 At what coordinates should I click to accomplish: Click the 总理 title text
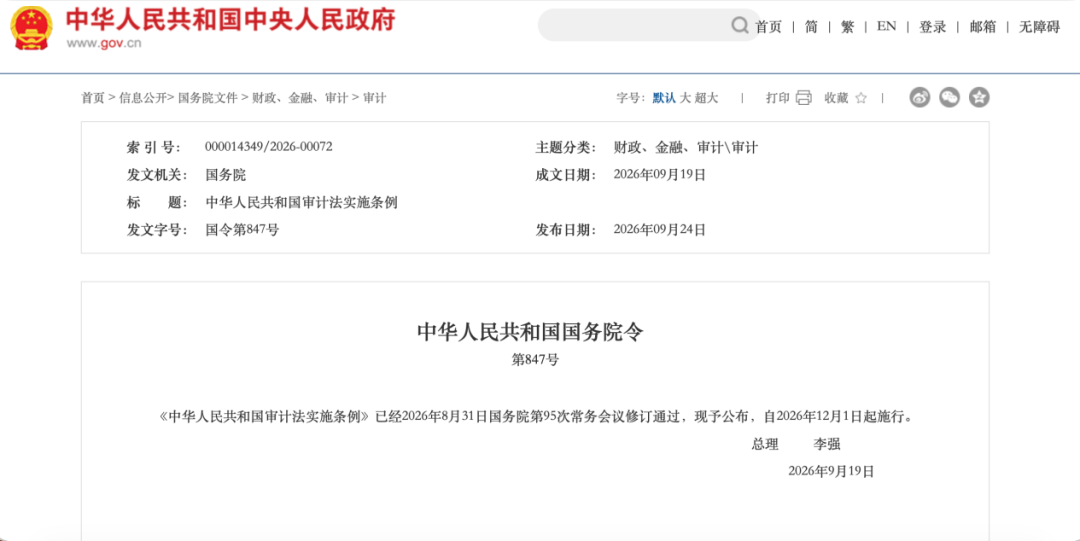pyautogui.click(x=765, y=445)
